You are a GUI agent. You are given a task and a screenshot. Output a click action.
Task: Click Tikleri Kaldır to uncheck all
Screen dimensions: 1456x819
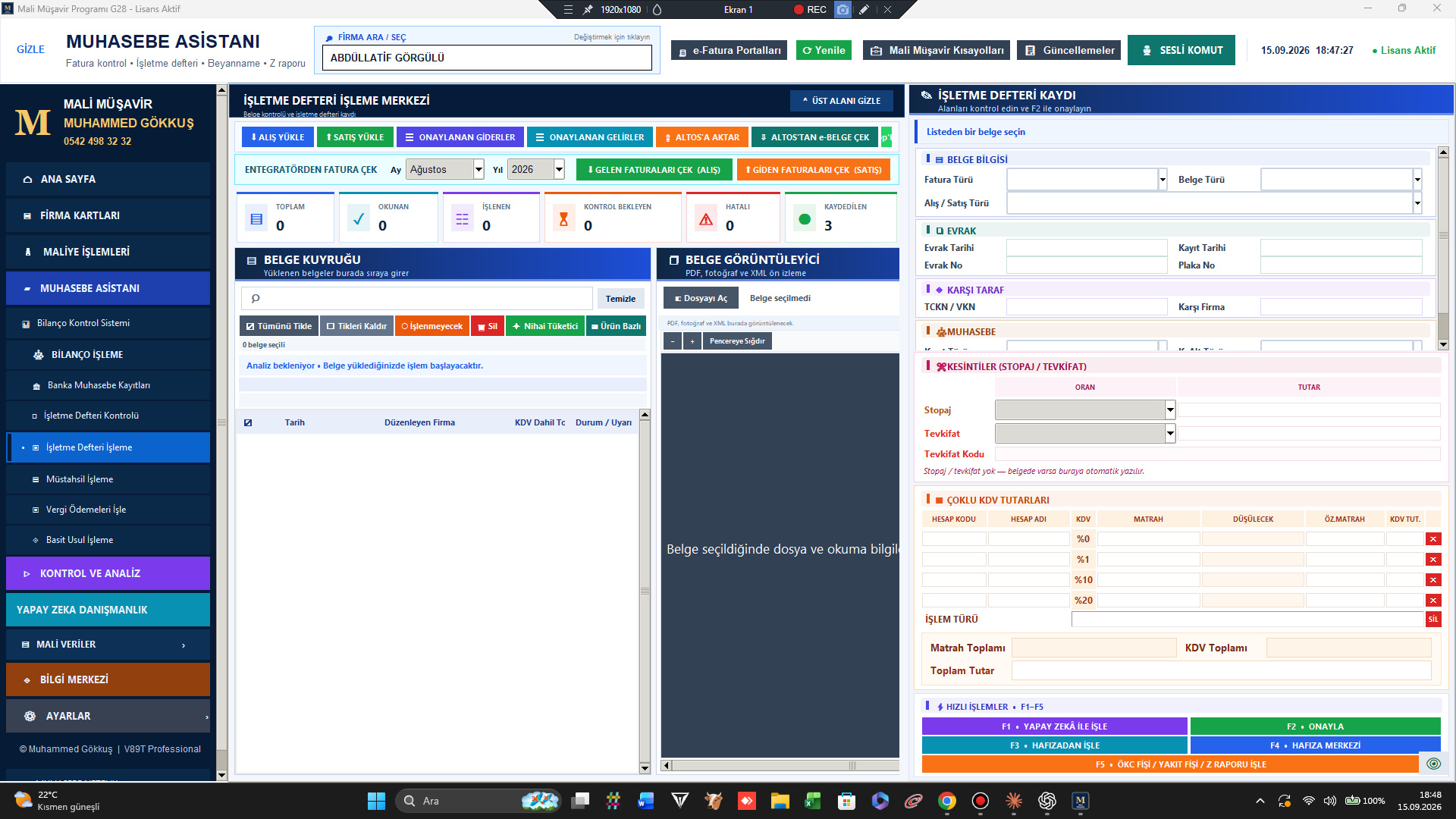356,326
